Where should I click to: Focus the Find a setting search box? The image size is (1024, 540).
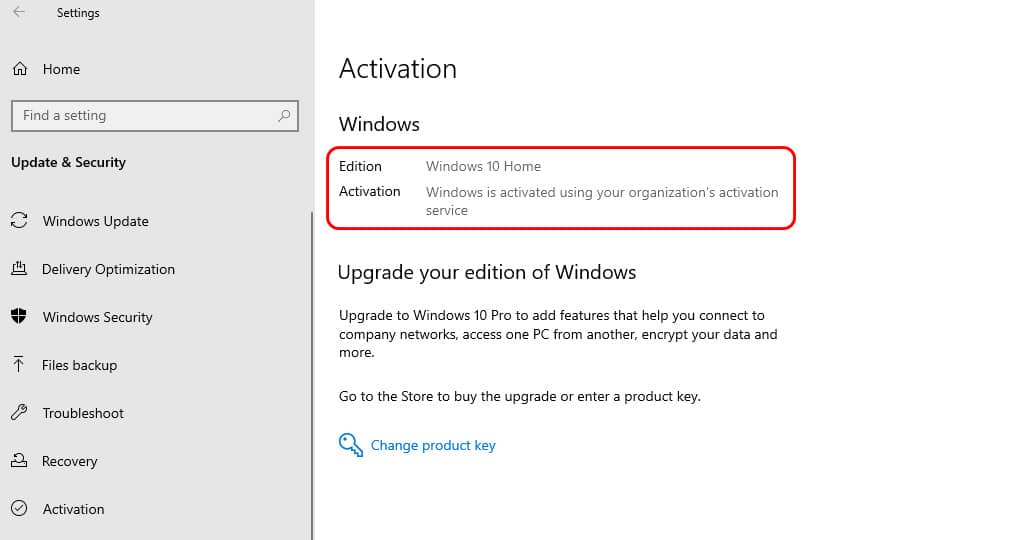click(x=155, y=116)
